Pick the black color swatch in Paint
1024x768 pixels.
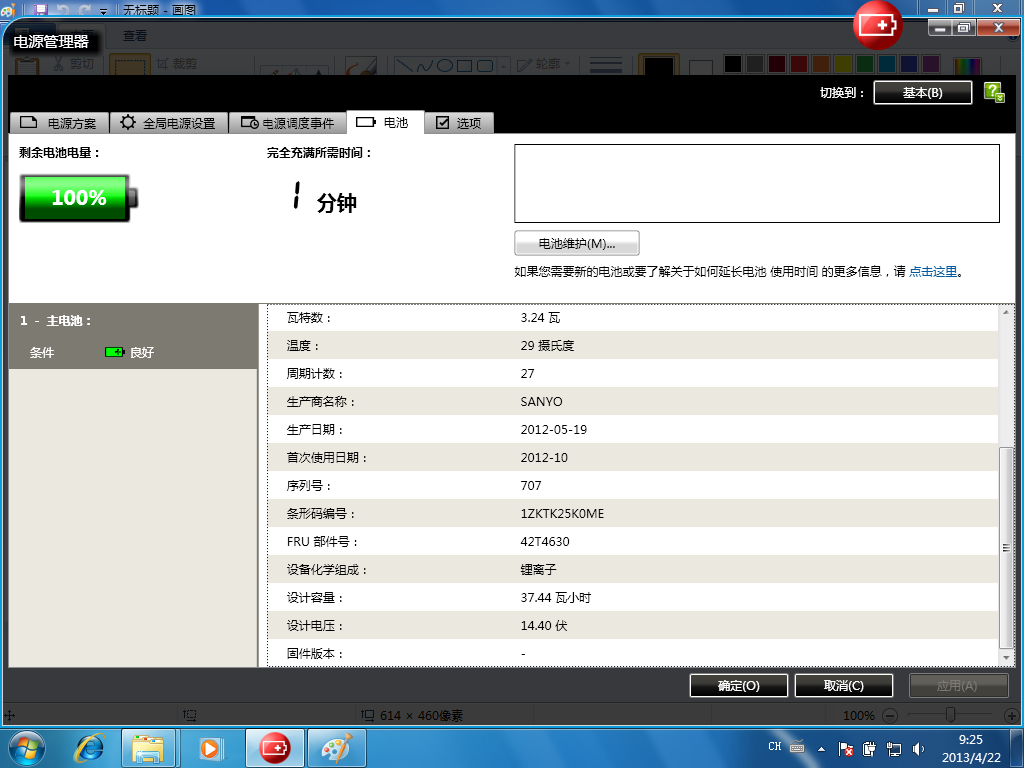[733, 64]
